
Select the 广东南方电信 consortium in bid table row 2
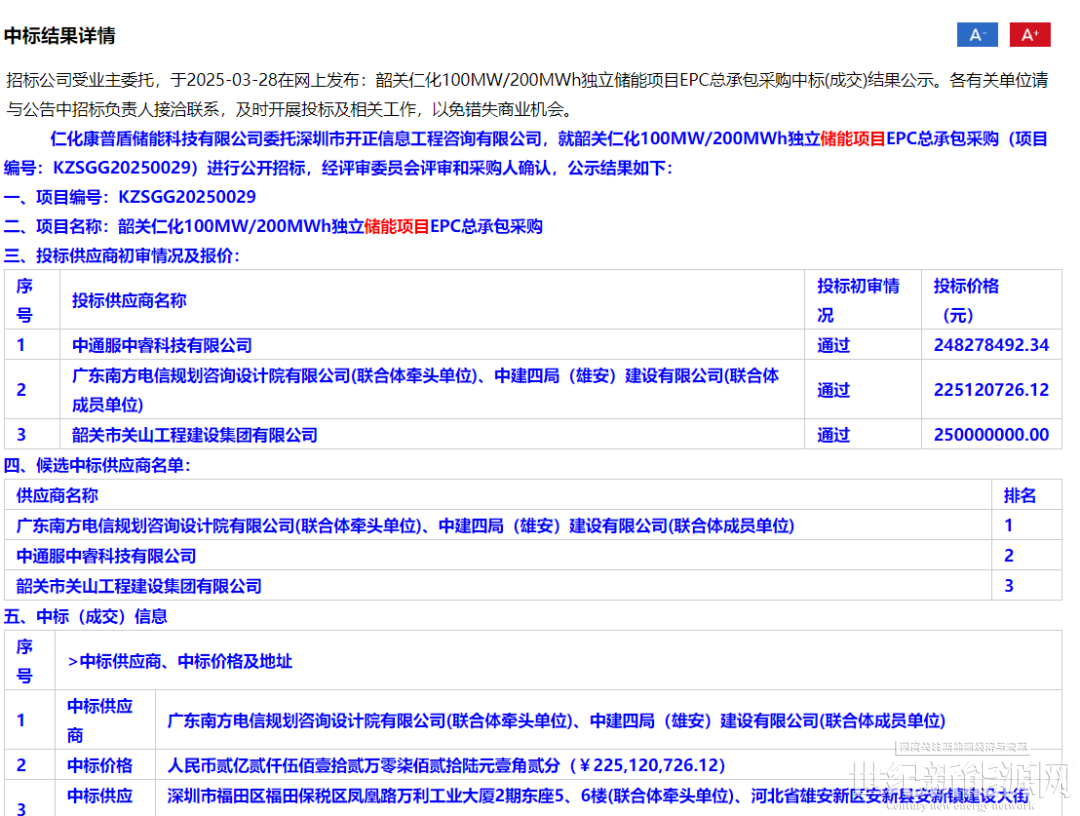pos(426,390)
